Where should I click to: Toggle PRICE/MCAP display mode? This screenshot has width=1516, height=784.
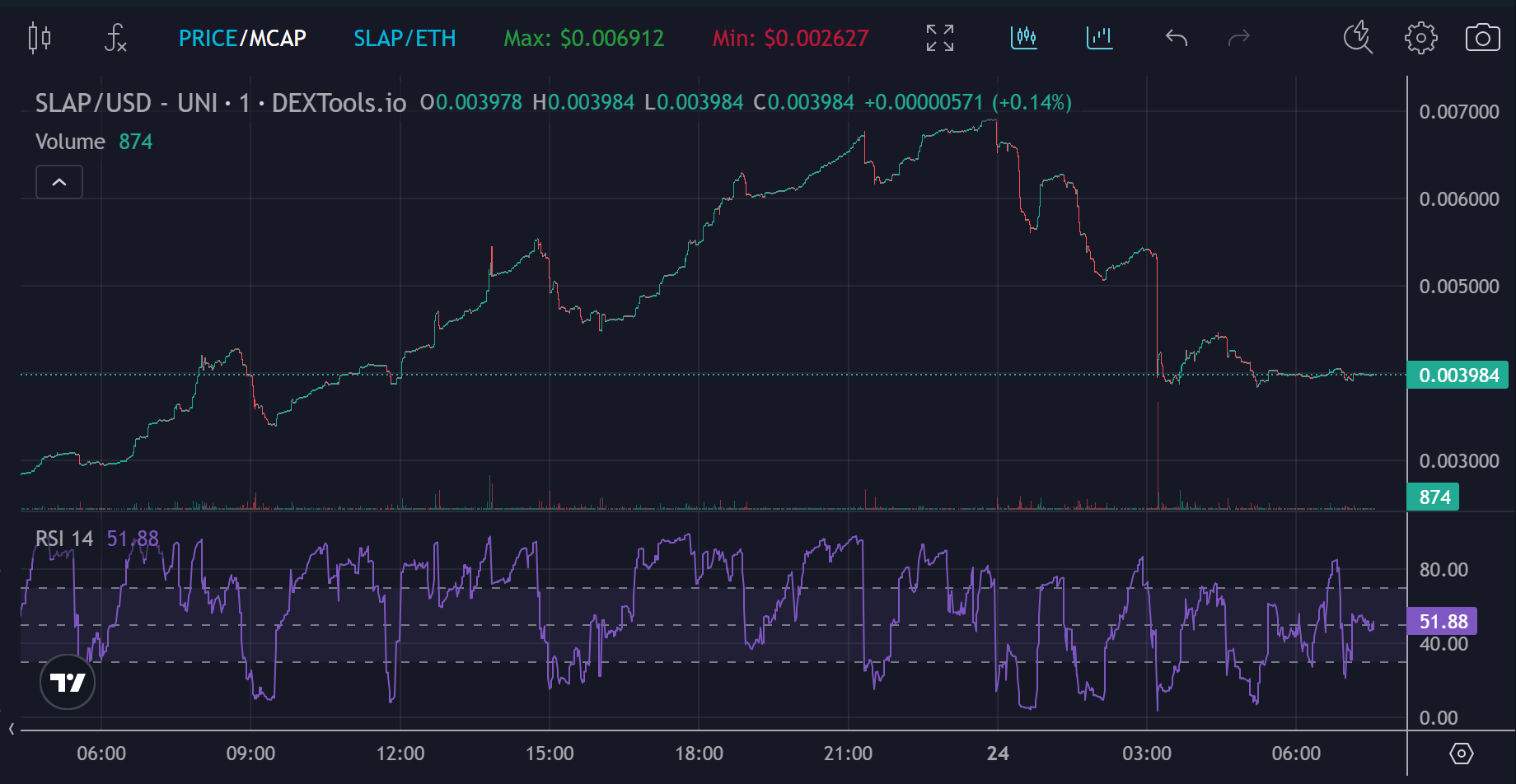click(242, 38)
